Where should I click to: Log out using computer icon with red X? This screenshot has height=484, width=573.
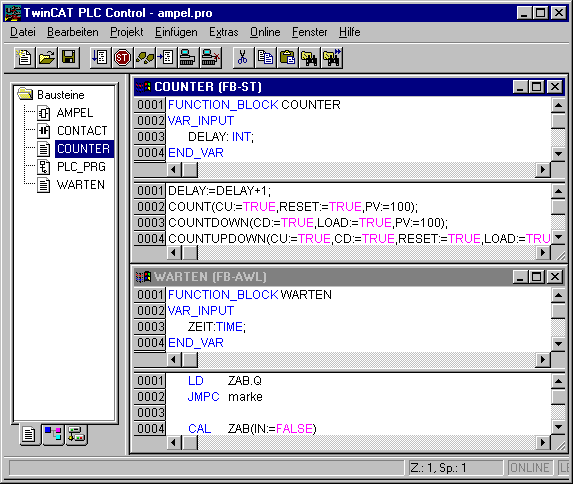click(210, 58)
